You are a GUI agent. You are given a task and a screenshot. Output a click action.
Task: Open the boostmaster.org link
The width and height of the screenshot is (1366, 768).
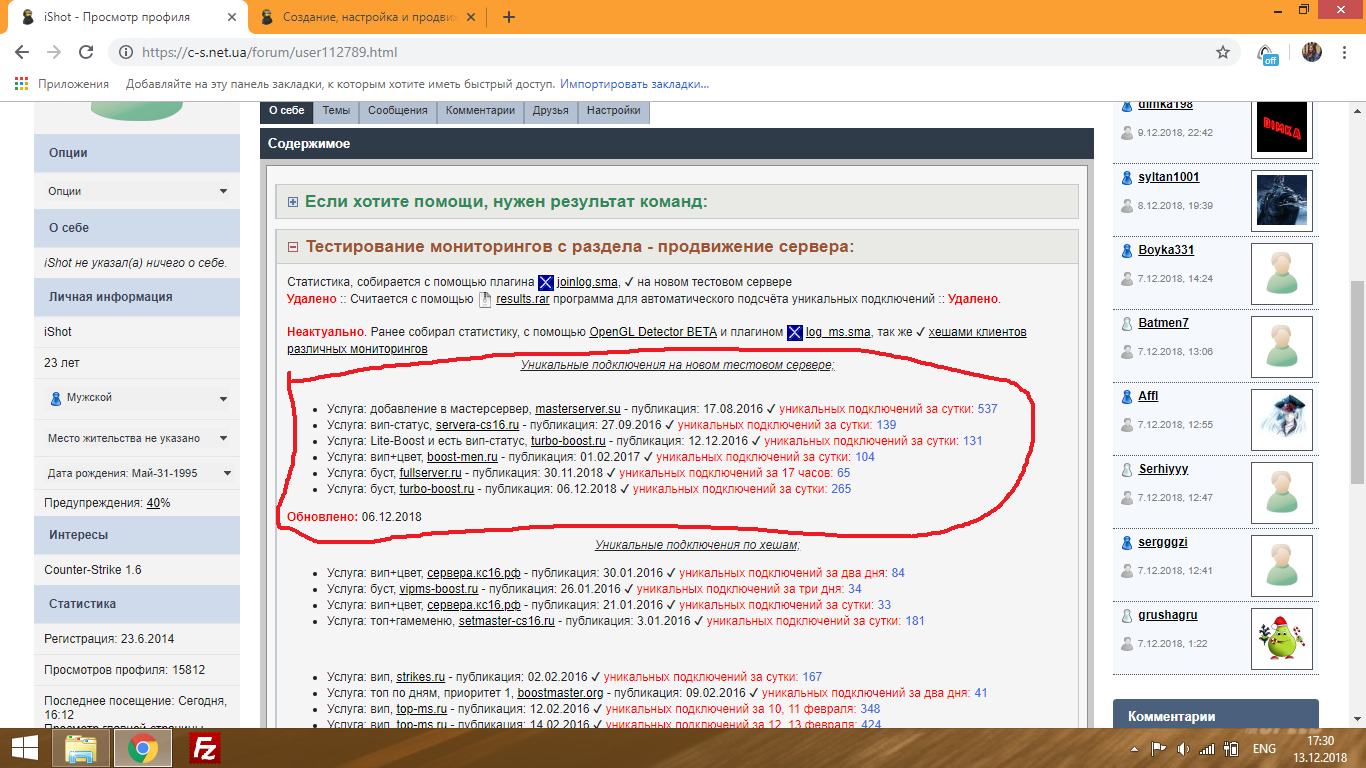(x=560, y=693)
